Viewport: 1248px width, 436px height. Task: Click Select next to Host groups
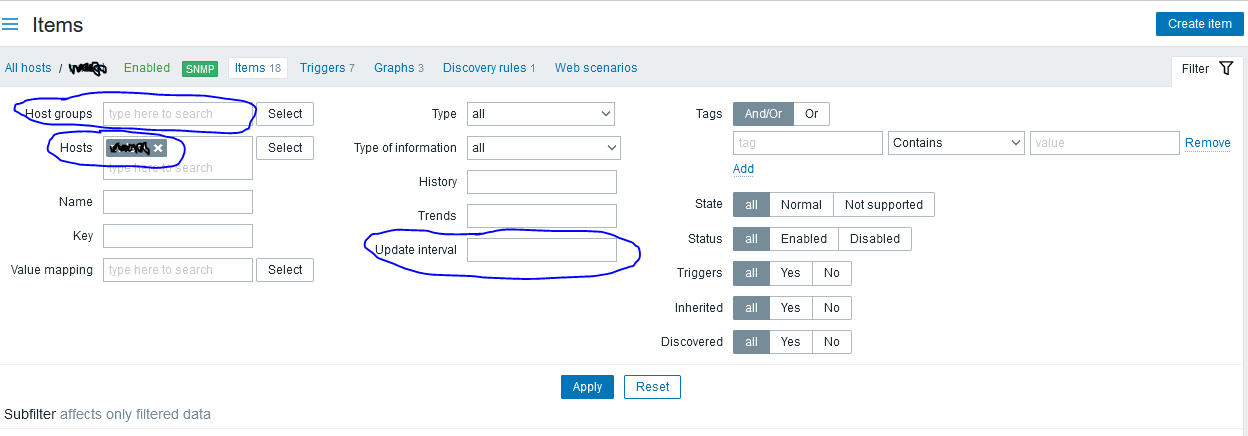coord(284,114)
